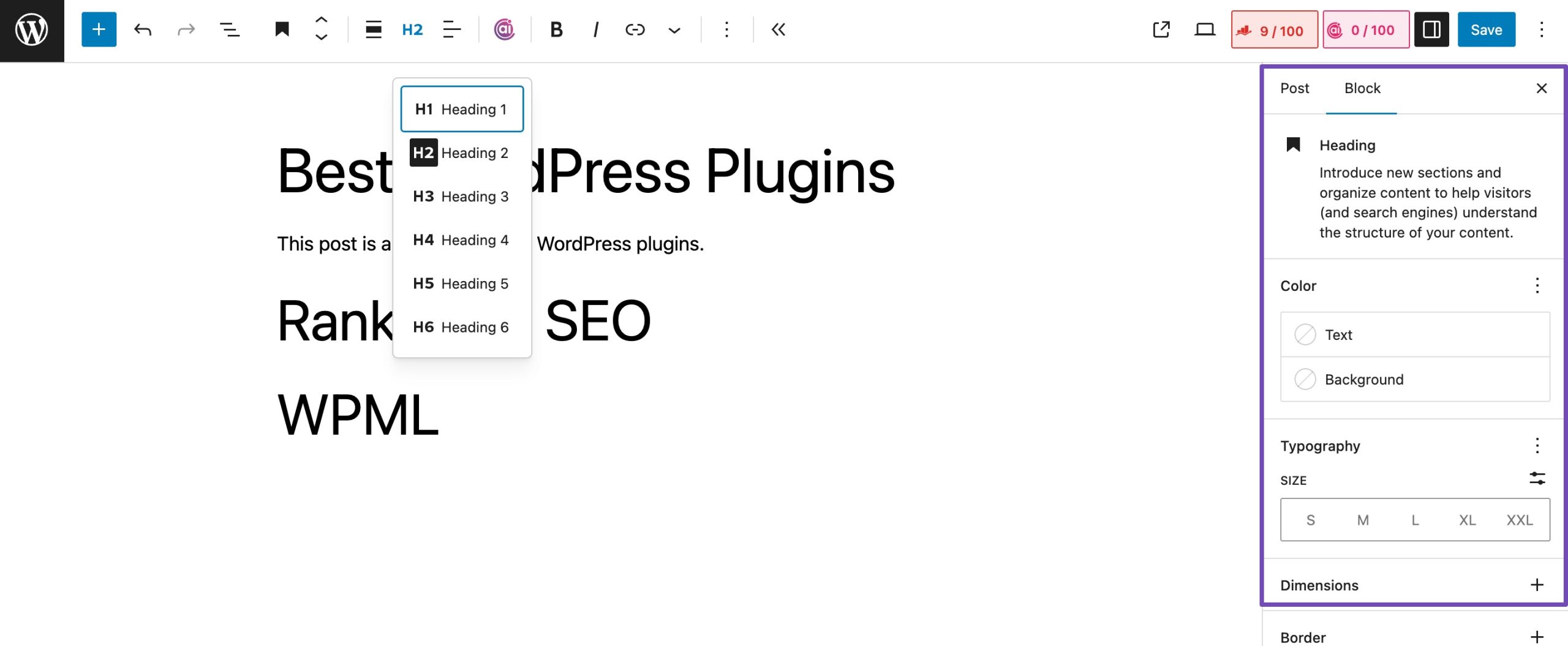Select font size XXL

click(x=1519, y=520)
